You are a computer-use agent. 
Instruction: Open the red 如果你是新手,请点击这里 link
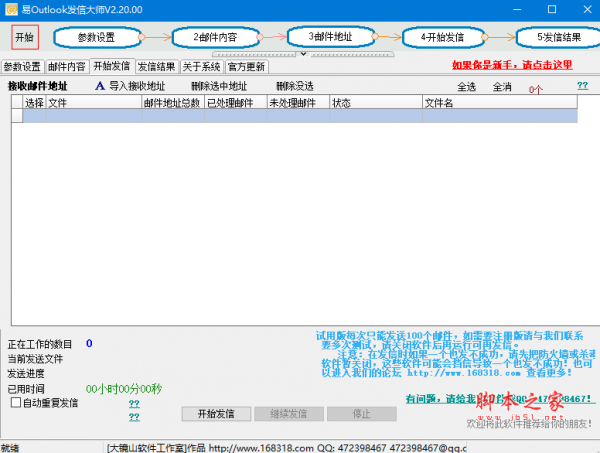(x=510, y=66)
